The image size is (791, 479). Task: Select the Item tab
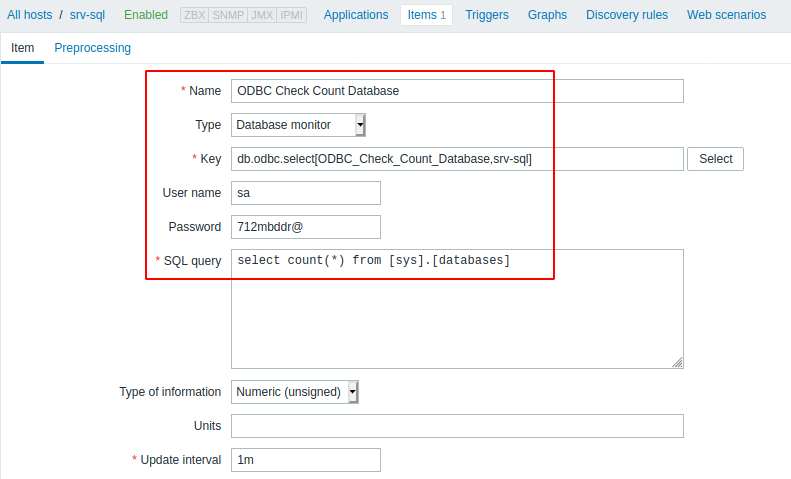pos(22,48)
